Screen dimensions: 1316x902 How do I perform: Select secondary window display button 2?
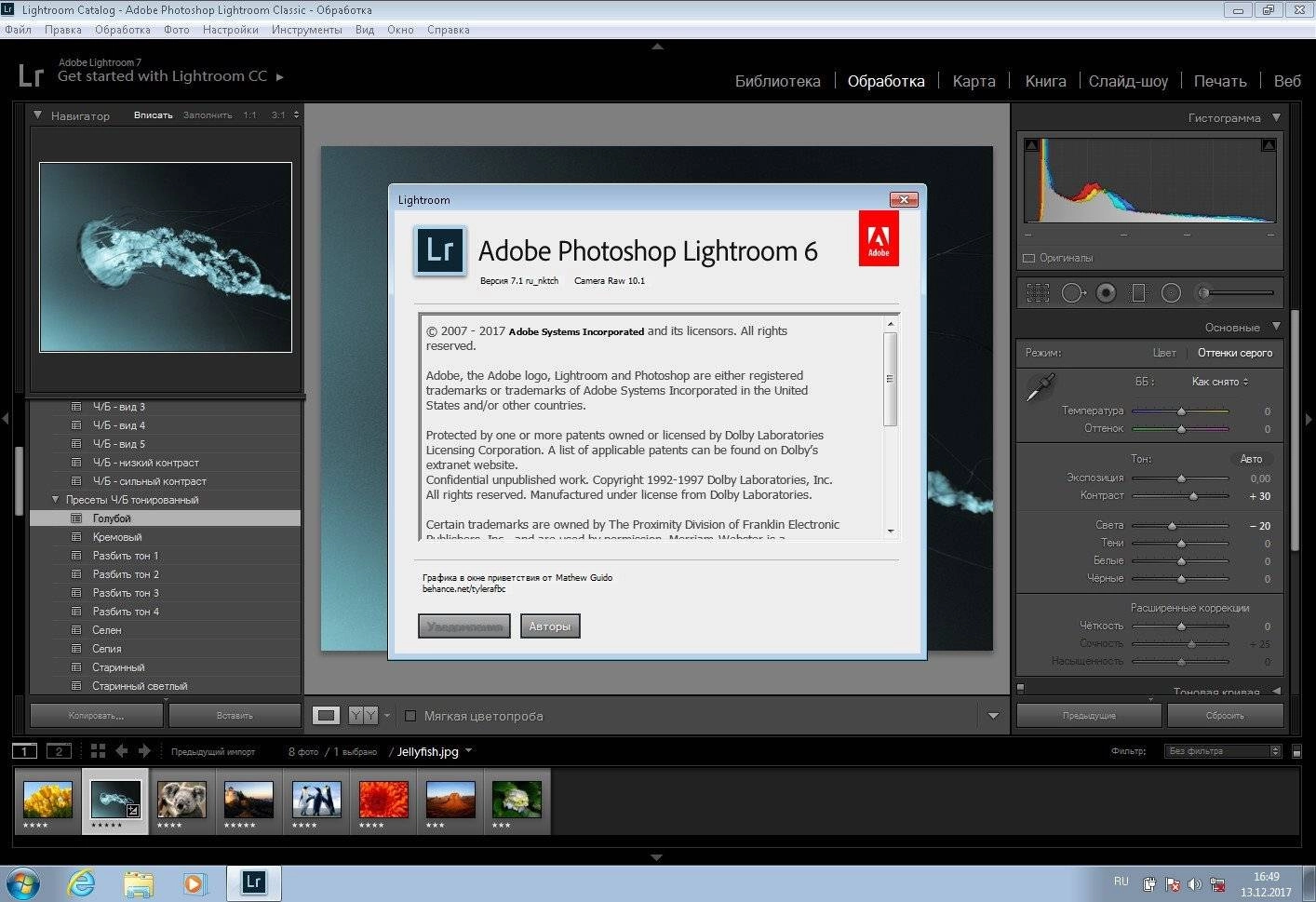pos(59,750)
